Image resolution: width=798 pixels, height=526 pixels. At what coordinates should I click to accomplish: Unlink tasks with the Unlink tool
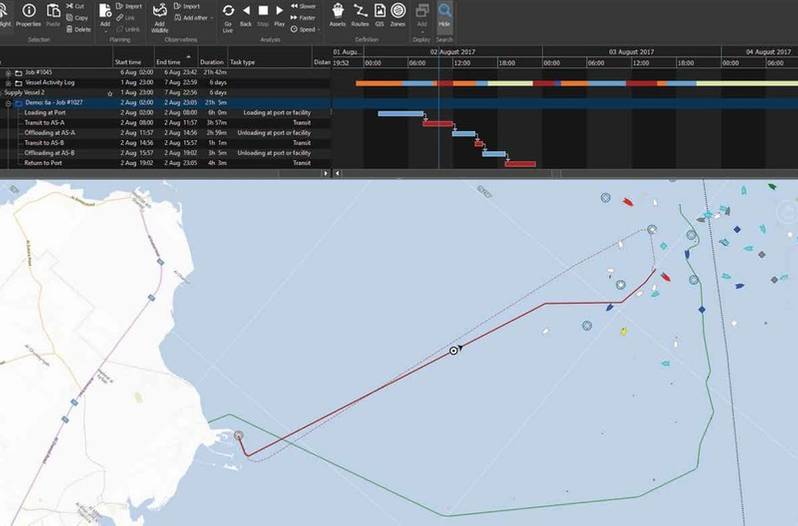128,30
